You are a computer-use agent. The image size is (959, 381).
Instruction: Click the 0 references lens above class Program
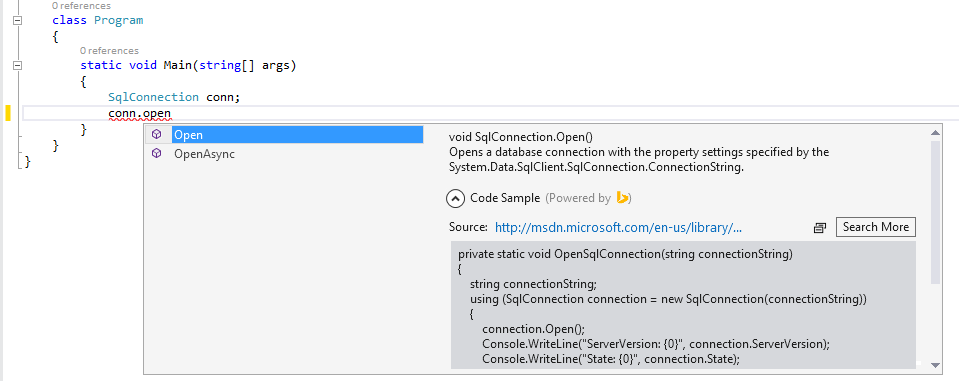(81, 6)
